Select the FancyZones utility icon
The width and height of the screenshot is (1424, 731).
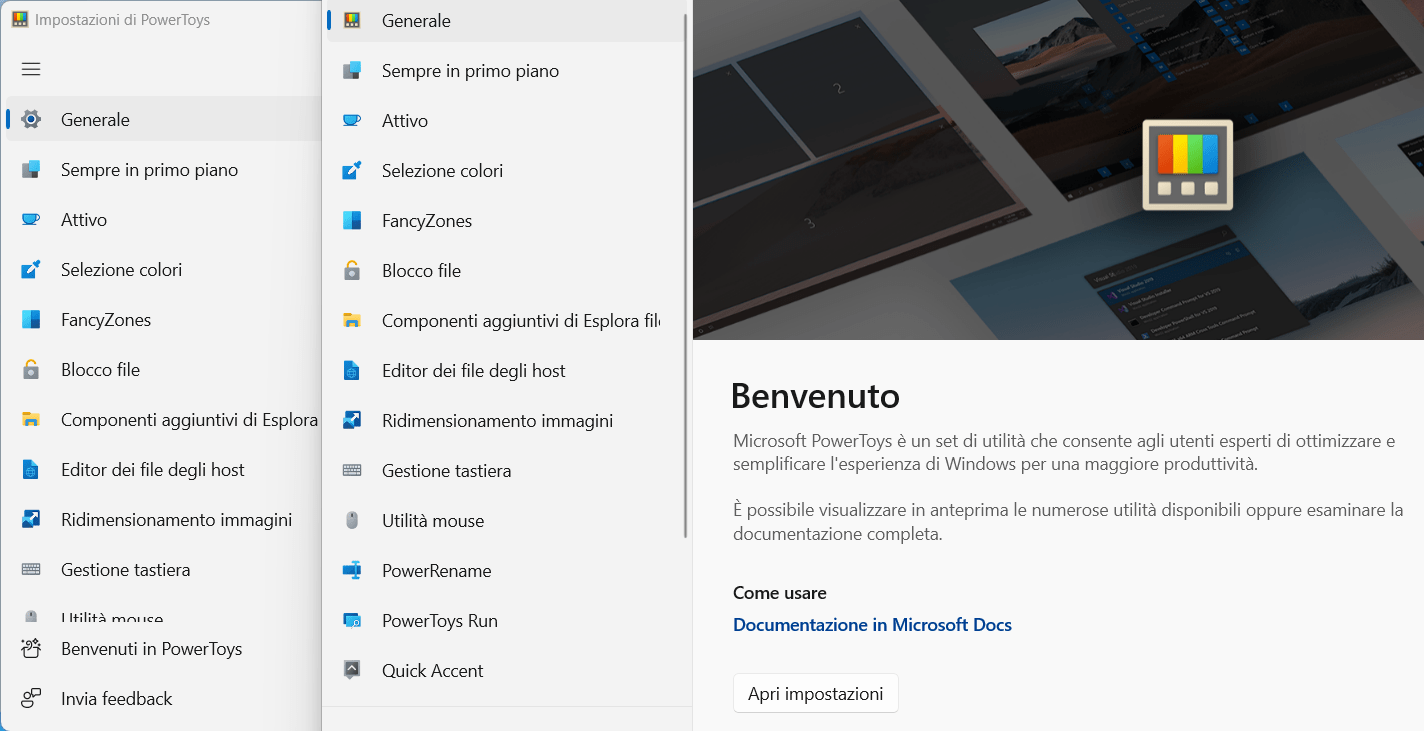pos(353,220)
